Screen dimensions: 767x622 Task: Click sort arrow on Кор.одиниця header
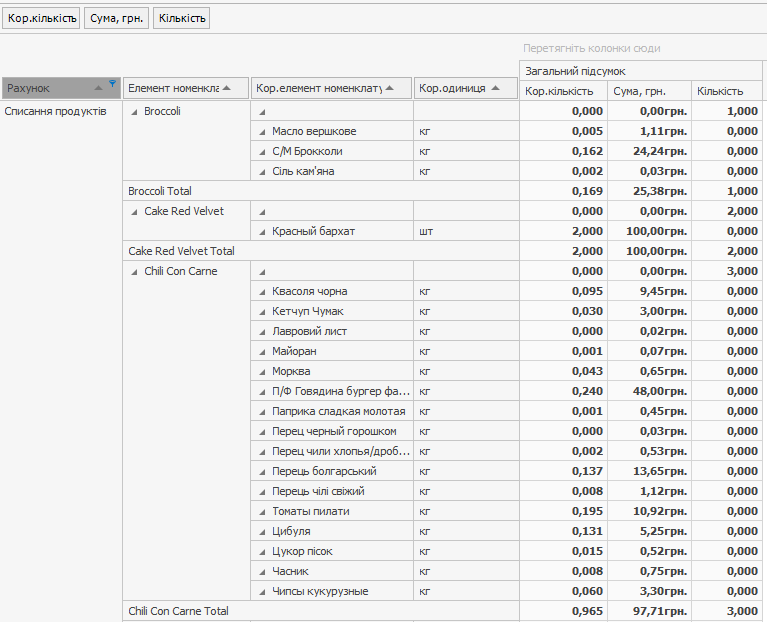point(497,88)
